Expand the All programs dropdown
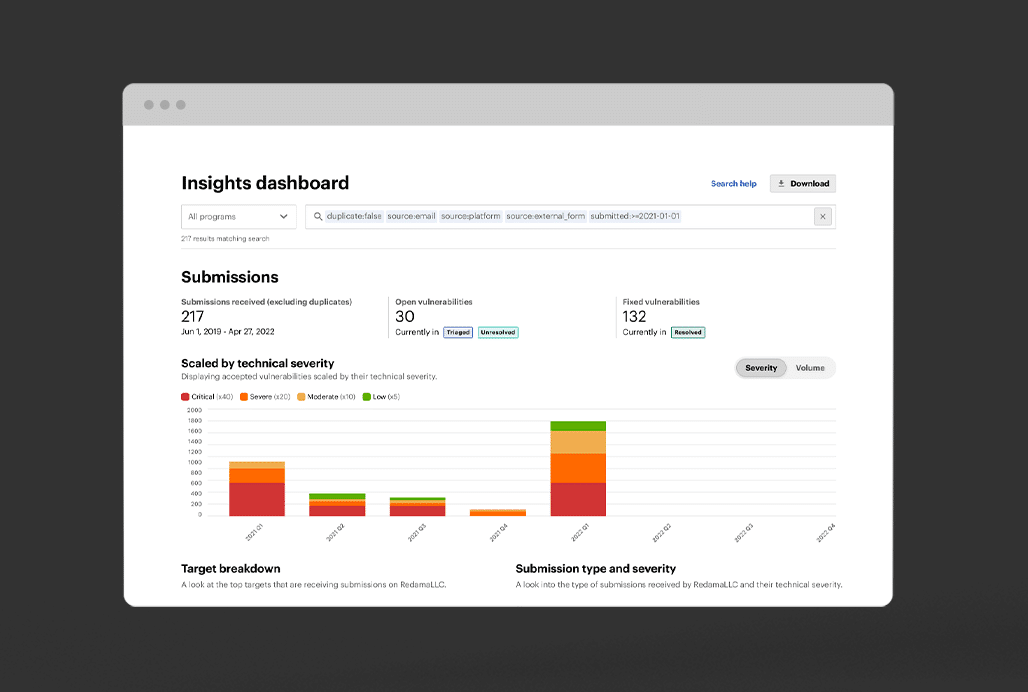Viewport: 1028px width, 692px height. (239, 217)
